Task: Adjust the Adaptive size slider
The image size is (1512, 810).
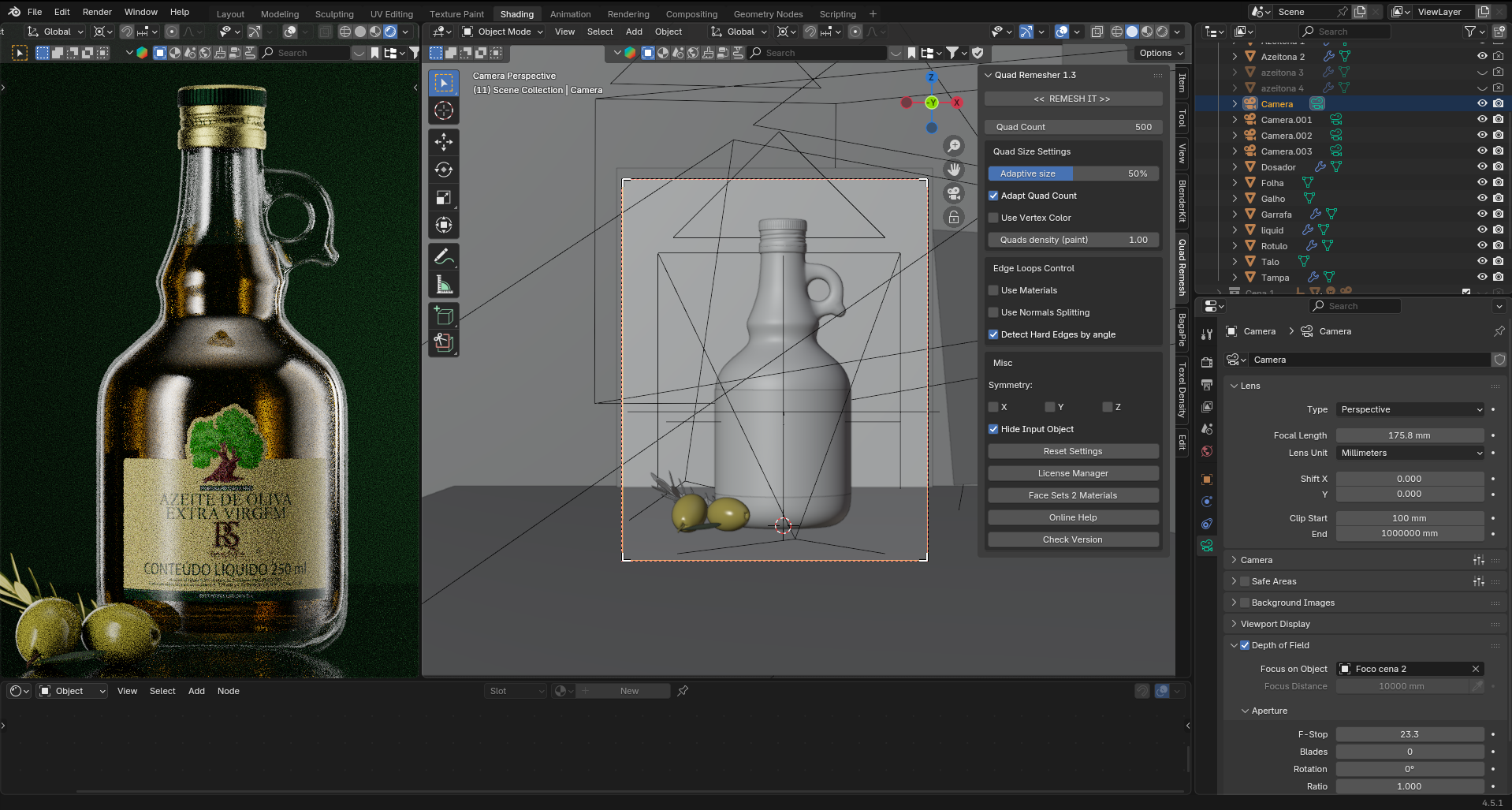Action: click(x=1072, y=174)
